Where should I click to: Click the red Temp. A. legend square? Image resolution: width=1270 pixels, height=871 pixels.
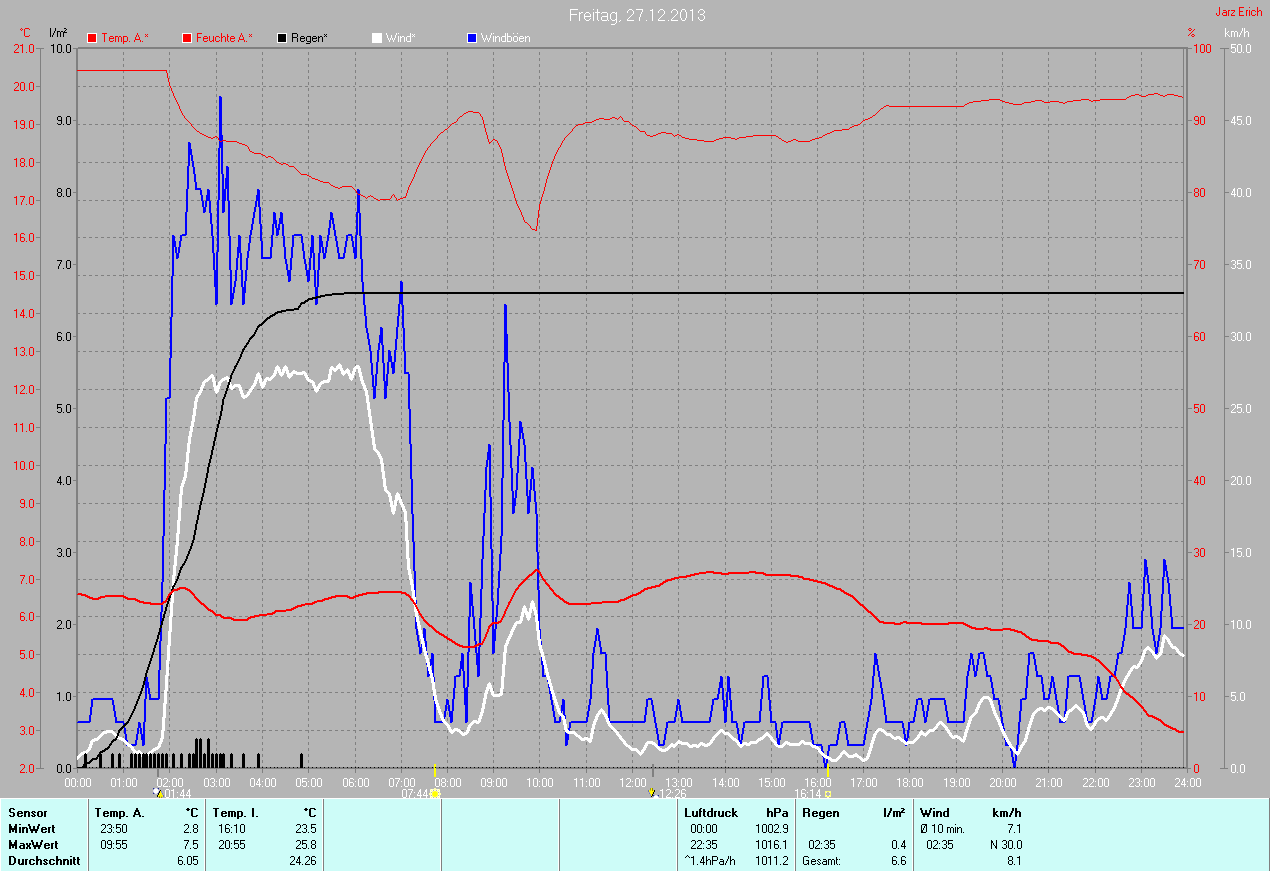click(92, 38)
